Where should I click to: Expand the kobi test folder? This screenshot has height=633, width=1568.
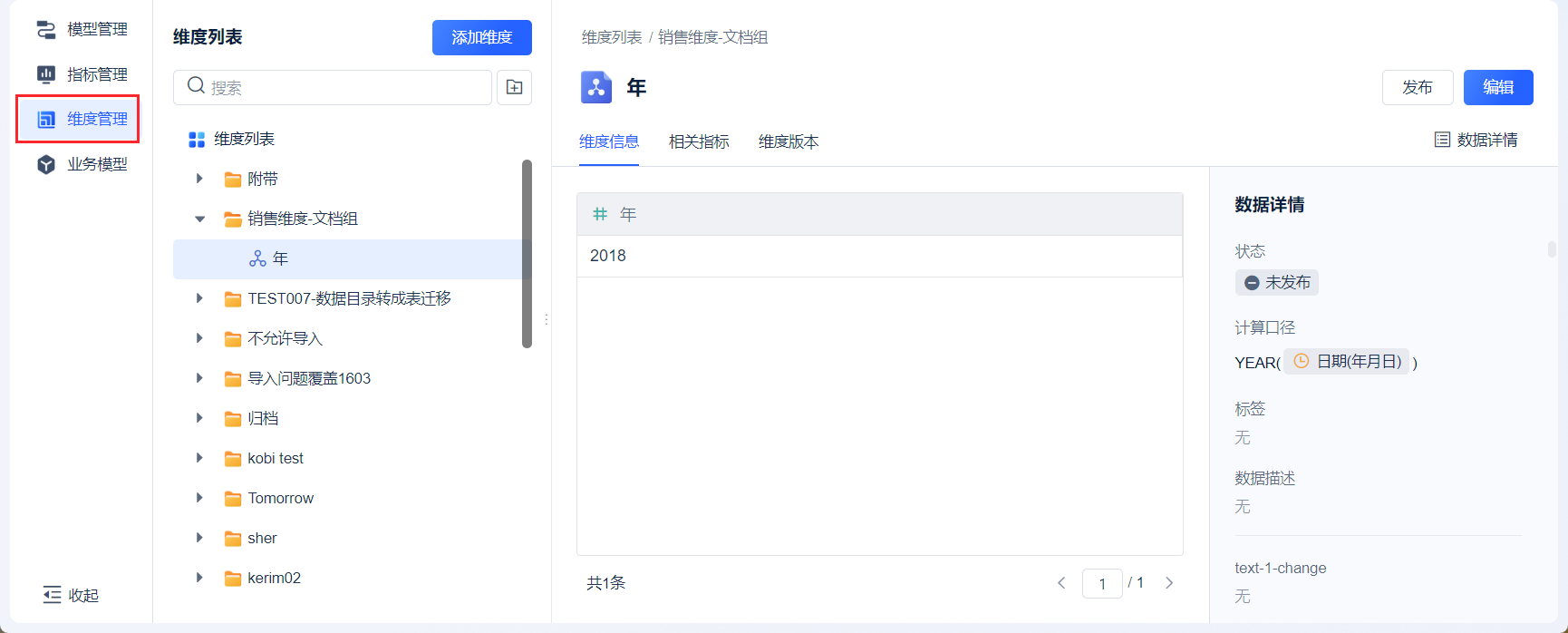coord(199,458)
